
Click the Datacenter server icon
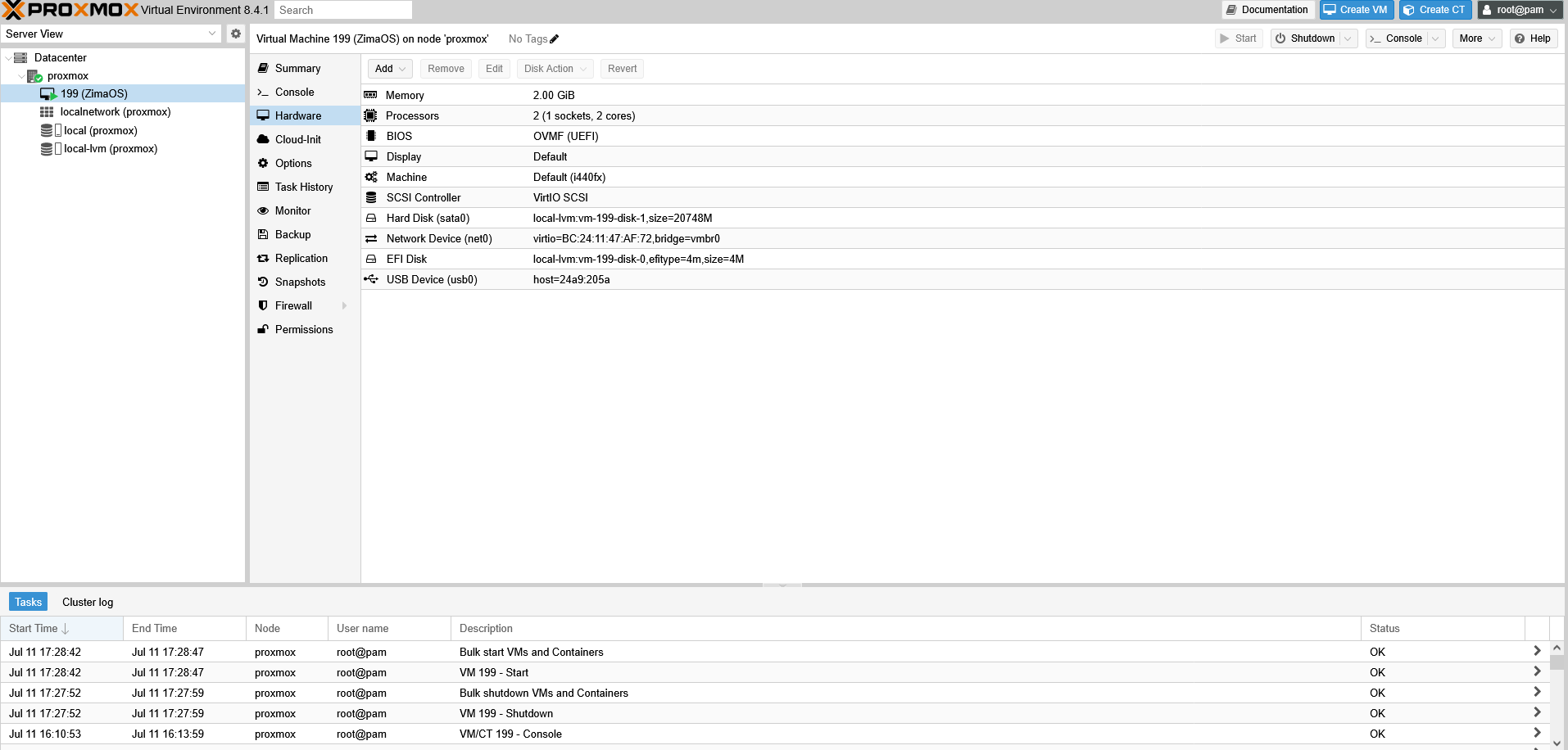click(21, 57)
